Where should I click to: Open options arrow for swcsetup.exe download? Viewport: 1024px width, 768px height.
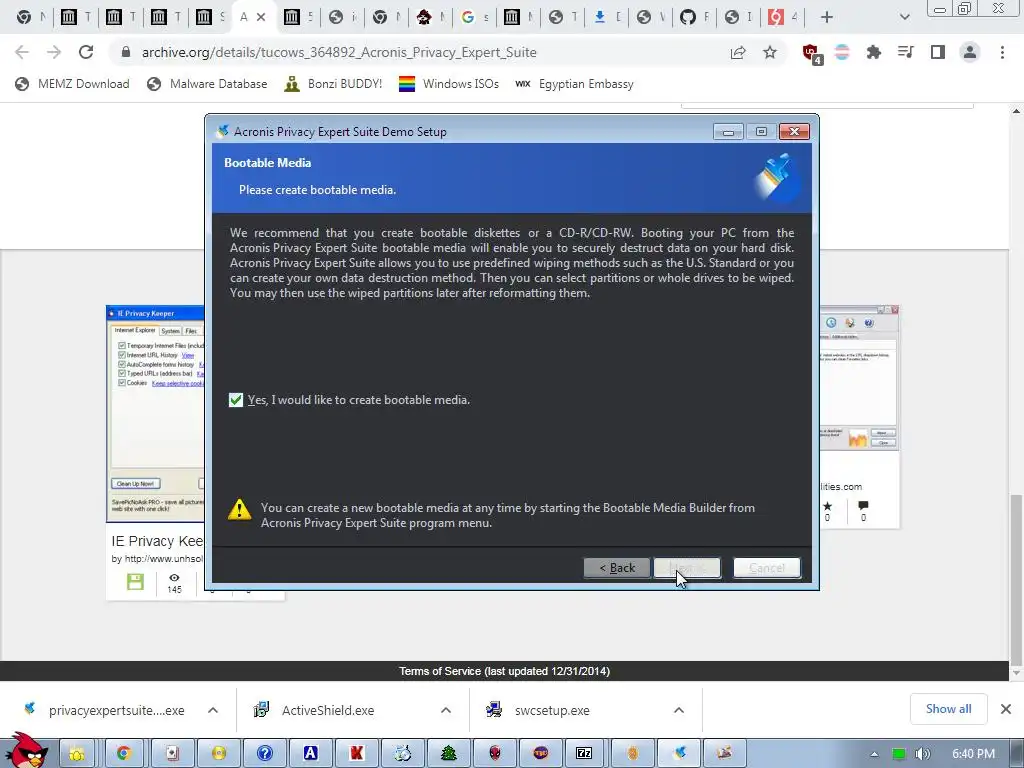(x=679, y=710)
